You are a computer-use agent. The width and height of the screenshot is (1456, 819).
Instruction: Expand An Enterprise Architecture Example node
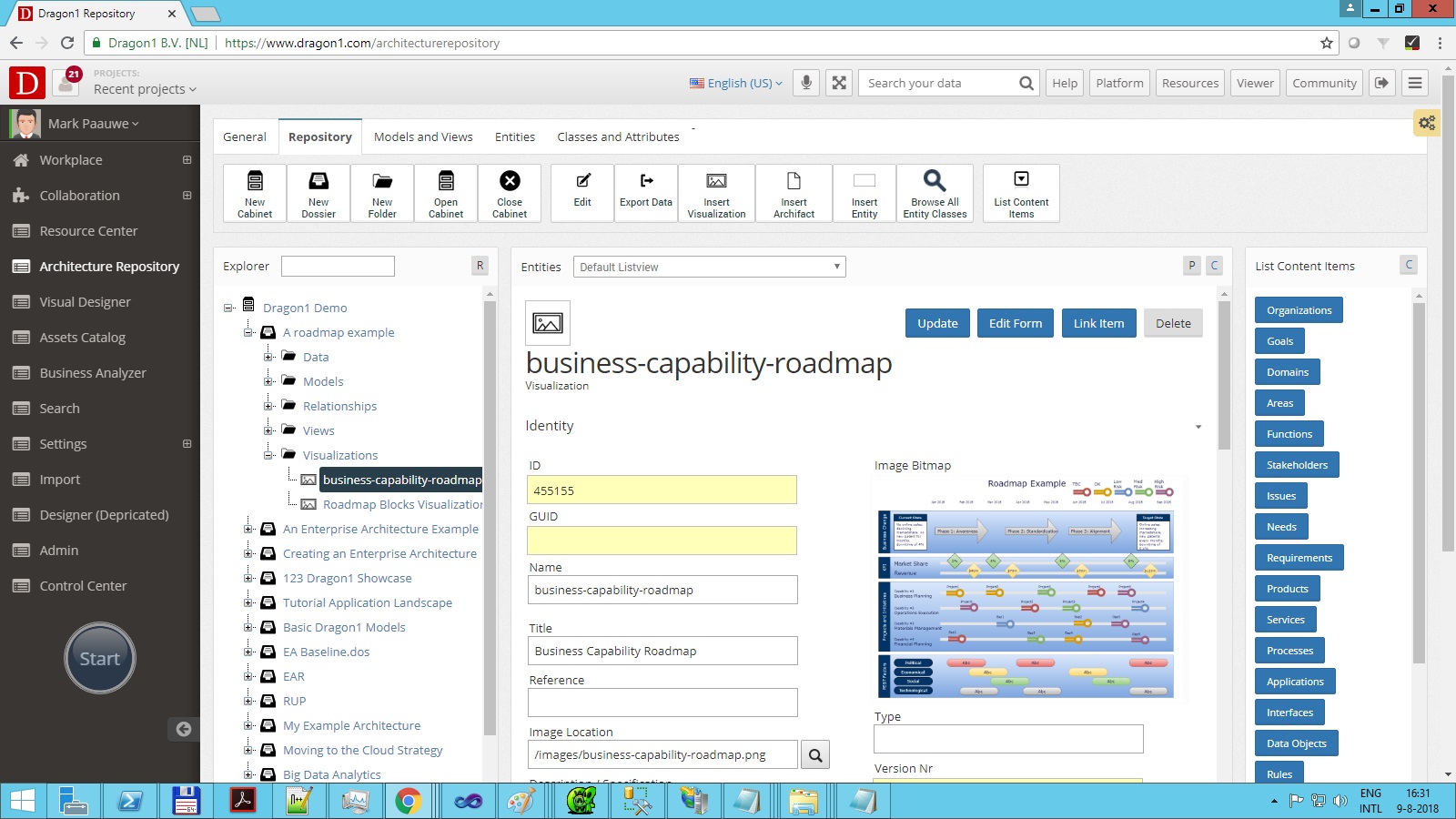[x=248, y=529]
